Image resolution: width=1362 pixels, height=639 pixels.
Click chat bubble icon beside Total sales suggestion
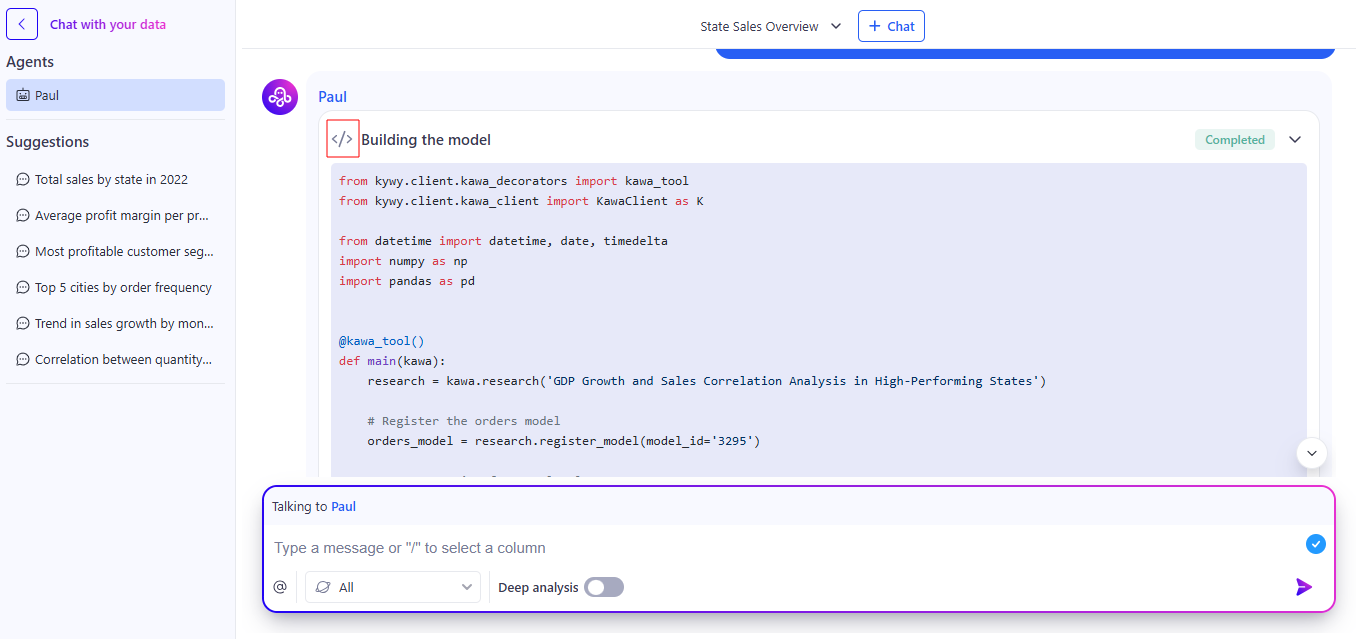coord(23,180)
